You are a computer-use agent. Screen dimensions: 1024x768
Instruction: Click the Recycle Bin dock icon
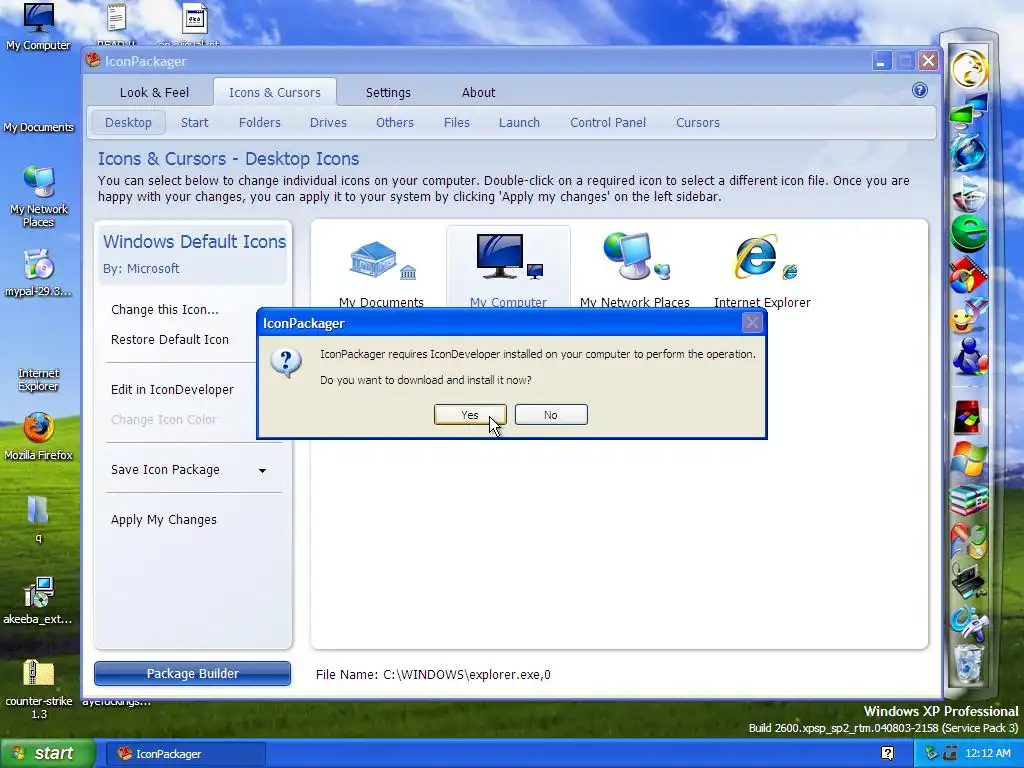point(968,662)
